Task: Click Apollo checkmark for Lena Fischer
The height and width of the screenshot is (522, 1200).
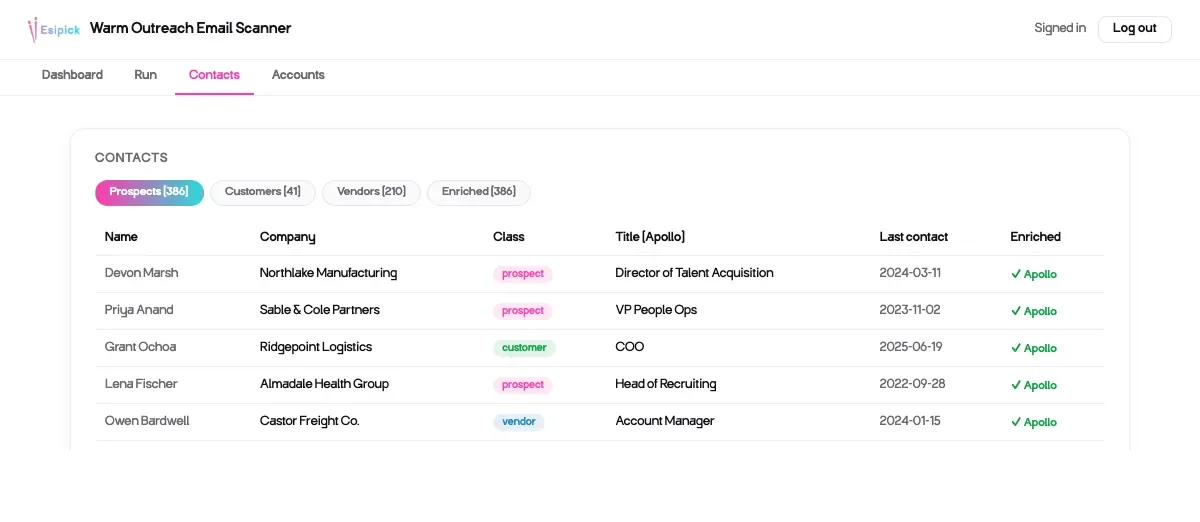Action: [x=1033, y=385]
